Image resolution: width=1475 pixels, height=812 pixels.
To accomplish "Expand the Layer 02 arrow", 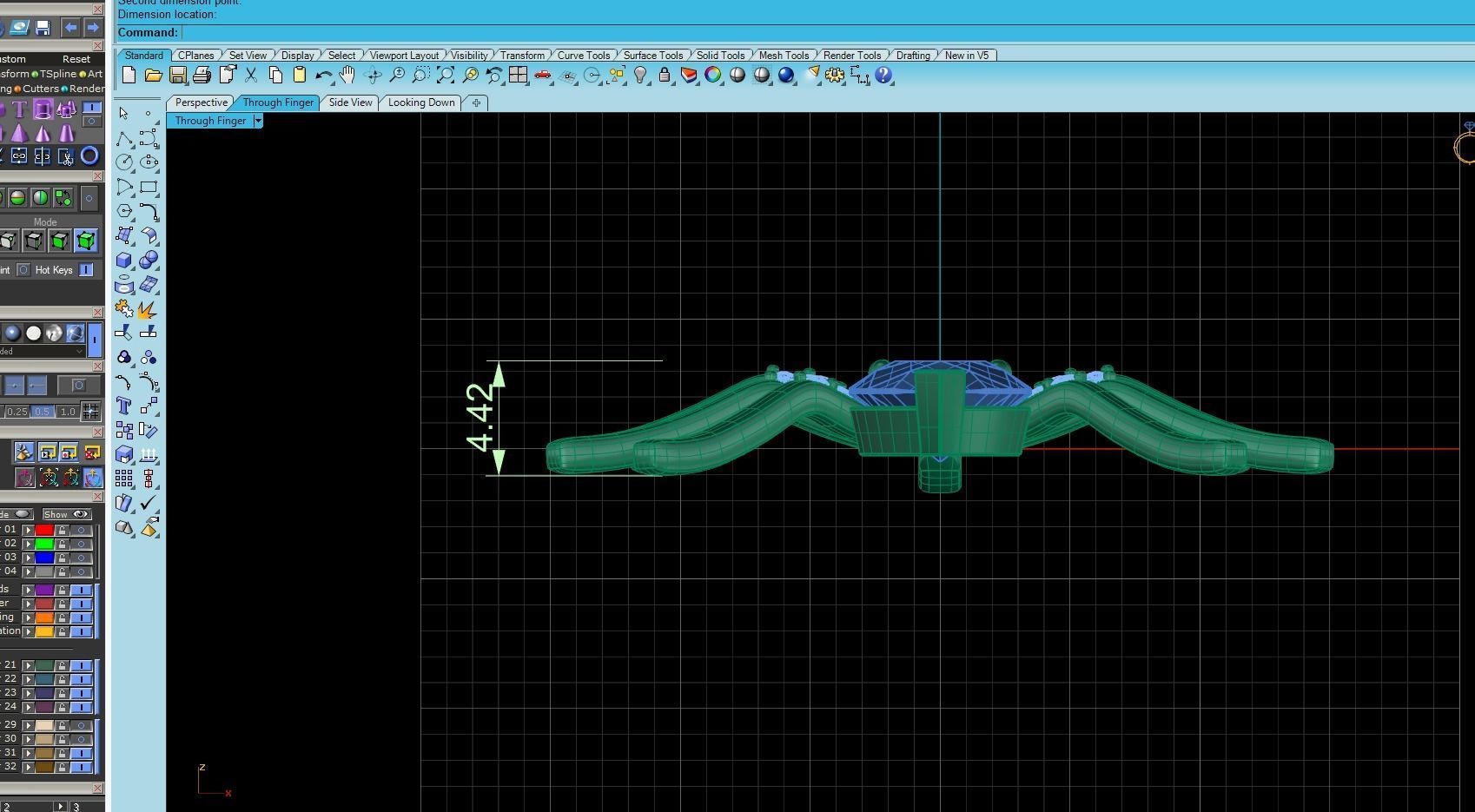I will click(28, 544).
